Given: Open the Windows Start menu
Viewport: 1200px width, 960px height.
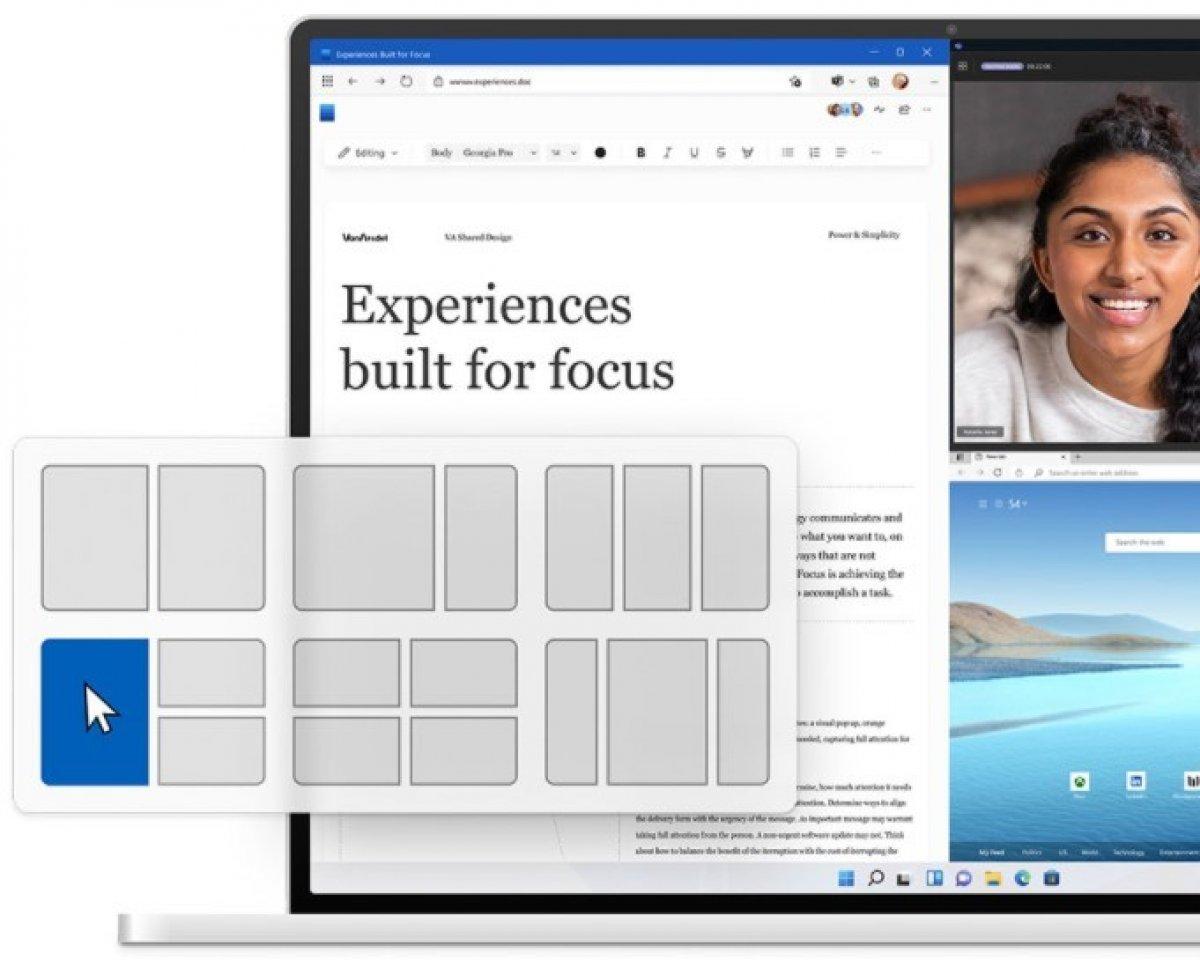Looking at the screenshot, I should pos(846,879).
